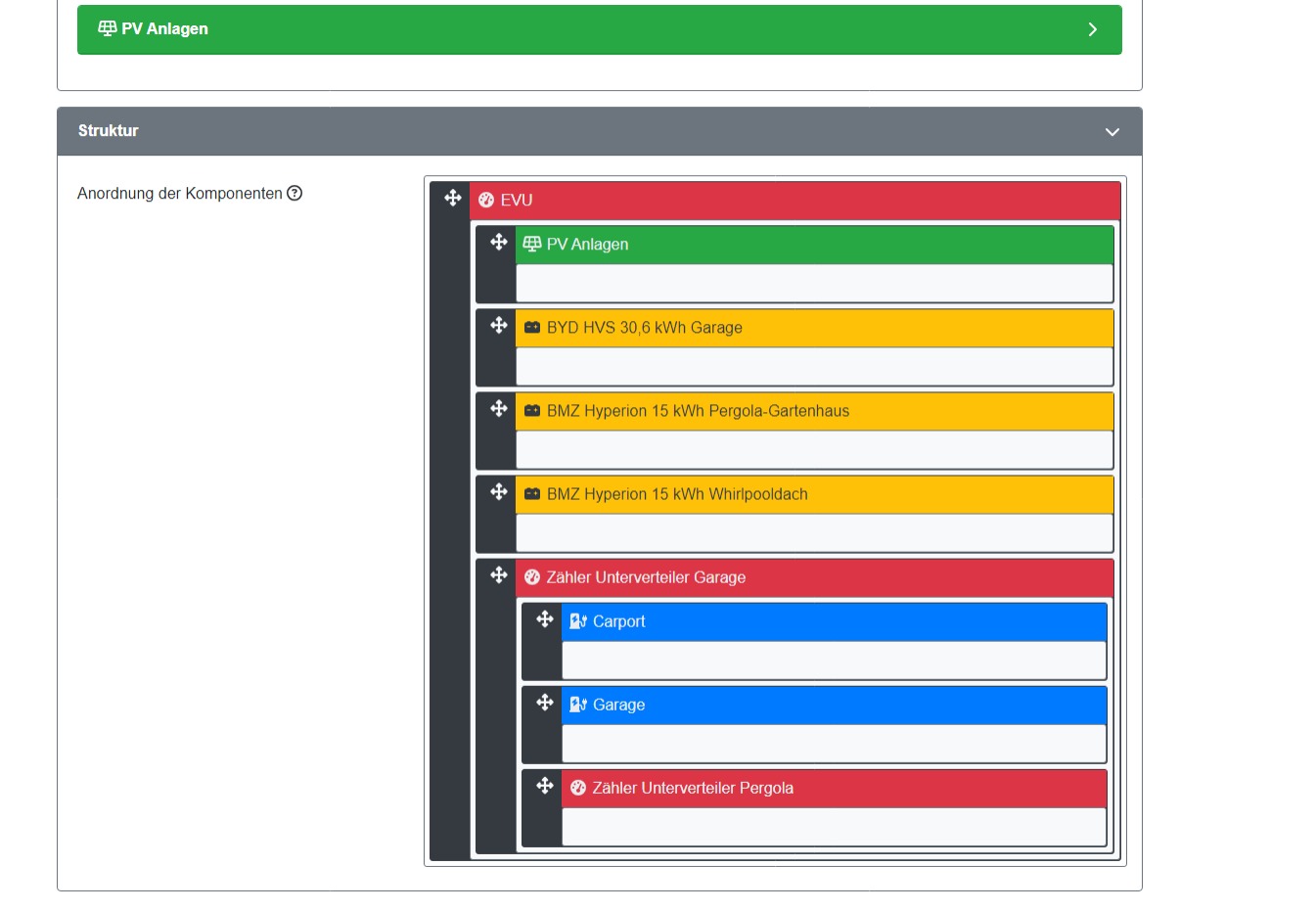Click the green PV Anlagen header button
This screenshot has height=911, width=1316.
[x=599, y=29]
